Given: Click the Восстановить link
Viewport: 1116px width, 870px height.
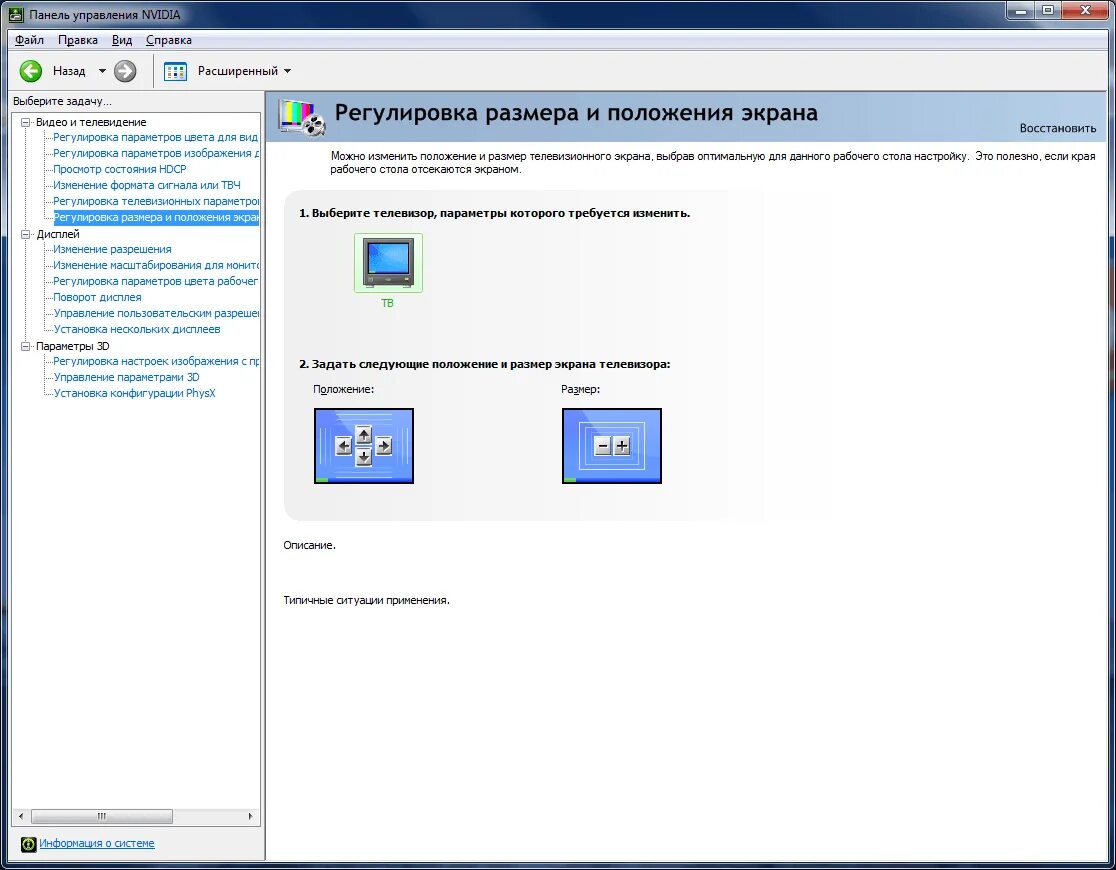Looking at the screenshot, I should pos(1058,128).
